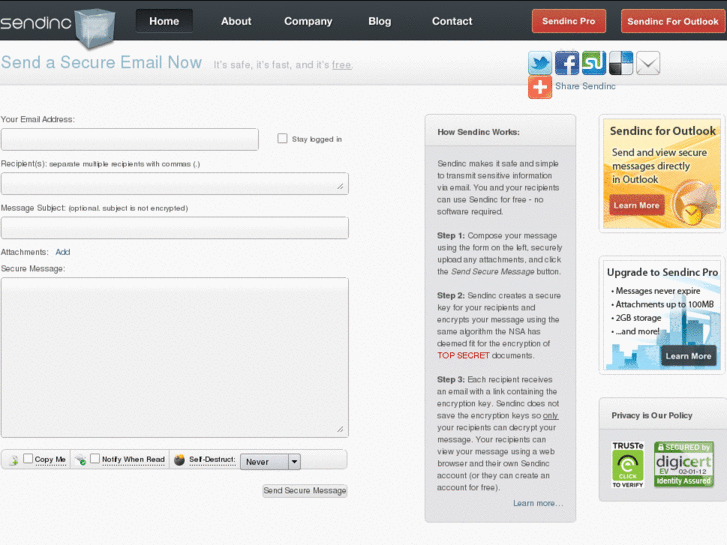Viewport: 727px width, 545px height.
Task: Click the Sendinc For Outlook button
Action: point(673,21)
